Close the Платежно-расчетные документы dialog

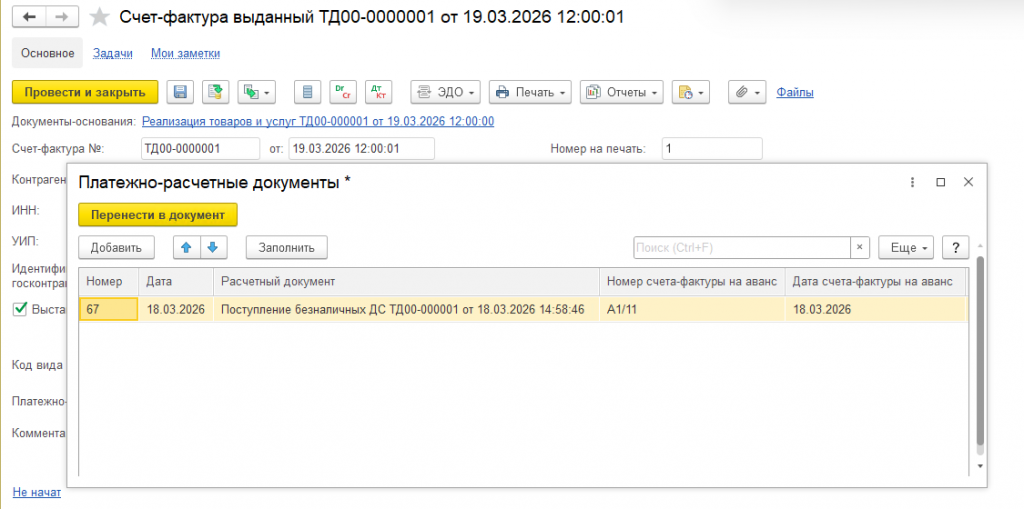click(x=968, y=182)
